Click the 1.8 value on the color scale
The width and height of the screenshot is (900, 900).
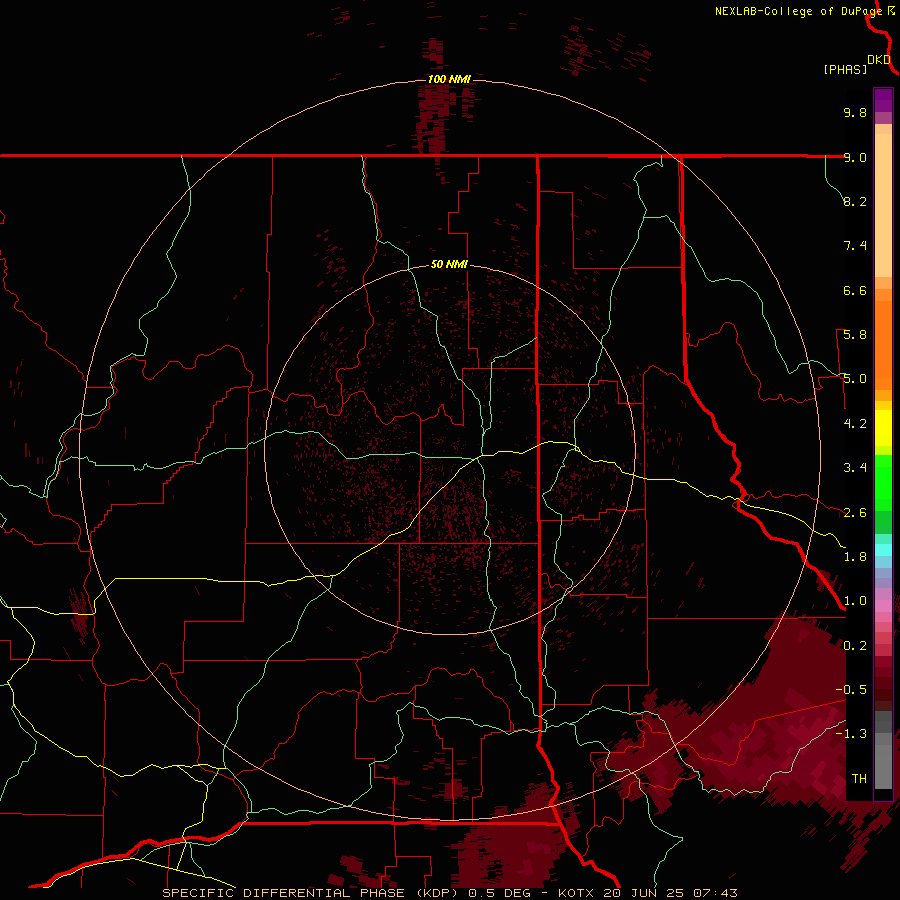click(x=855, y=557)
